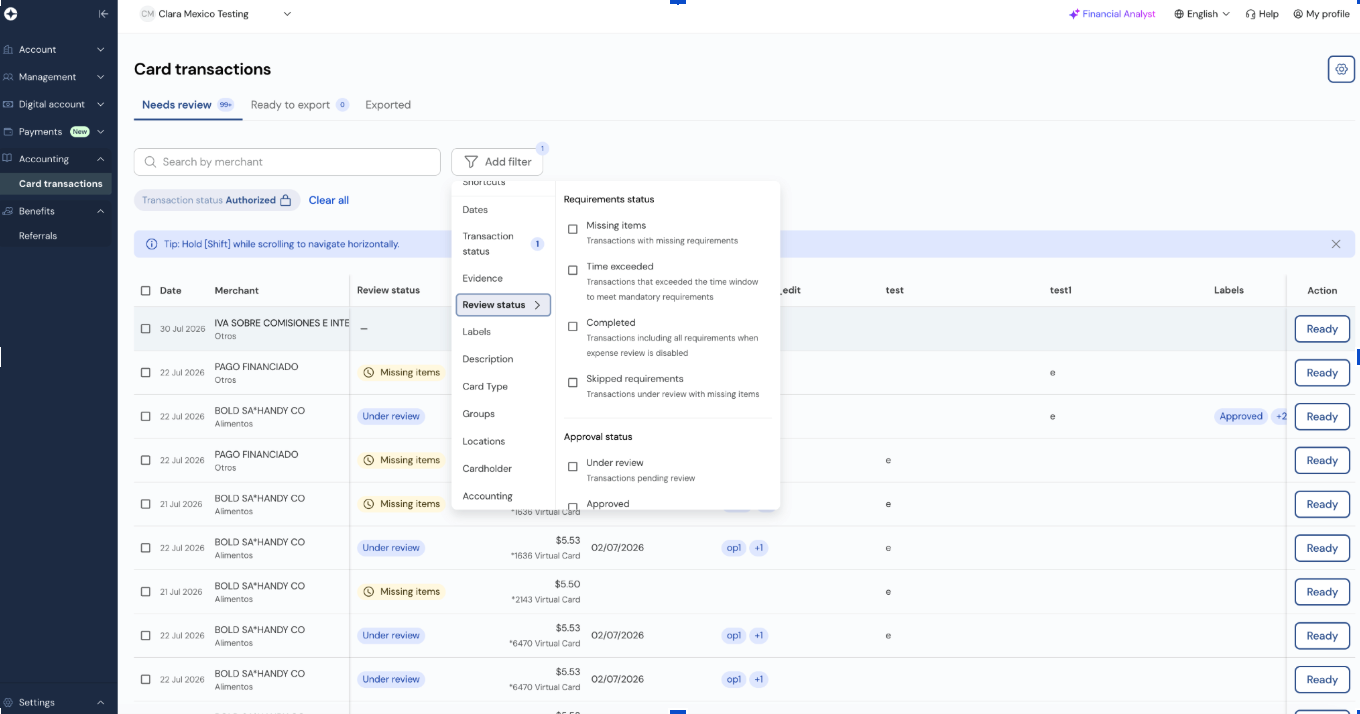Click the CM avatar beside Clara Mexico Testing
The width and height of the screenshot is (1360, 714).
[147, 14]
